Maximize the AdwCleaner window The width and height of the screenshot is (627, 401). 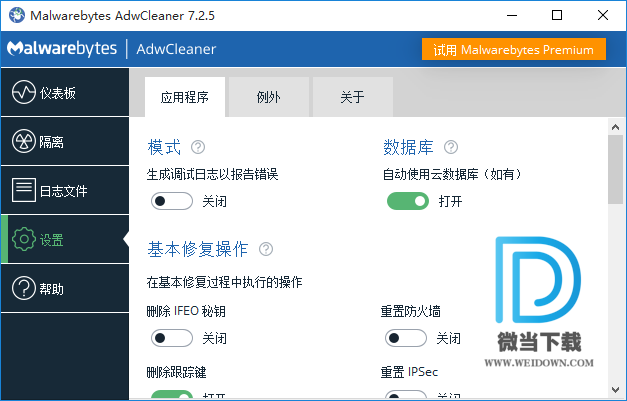[x=557, y=16]
